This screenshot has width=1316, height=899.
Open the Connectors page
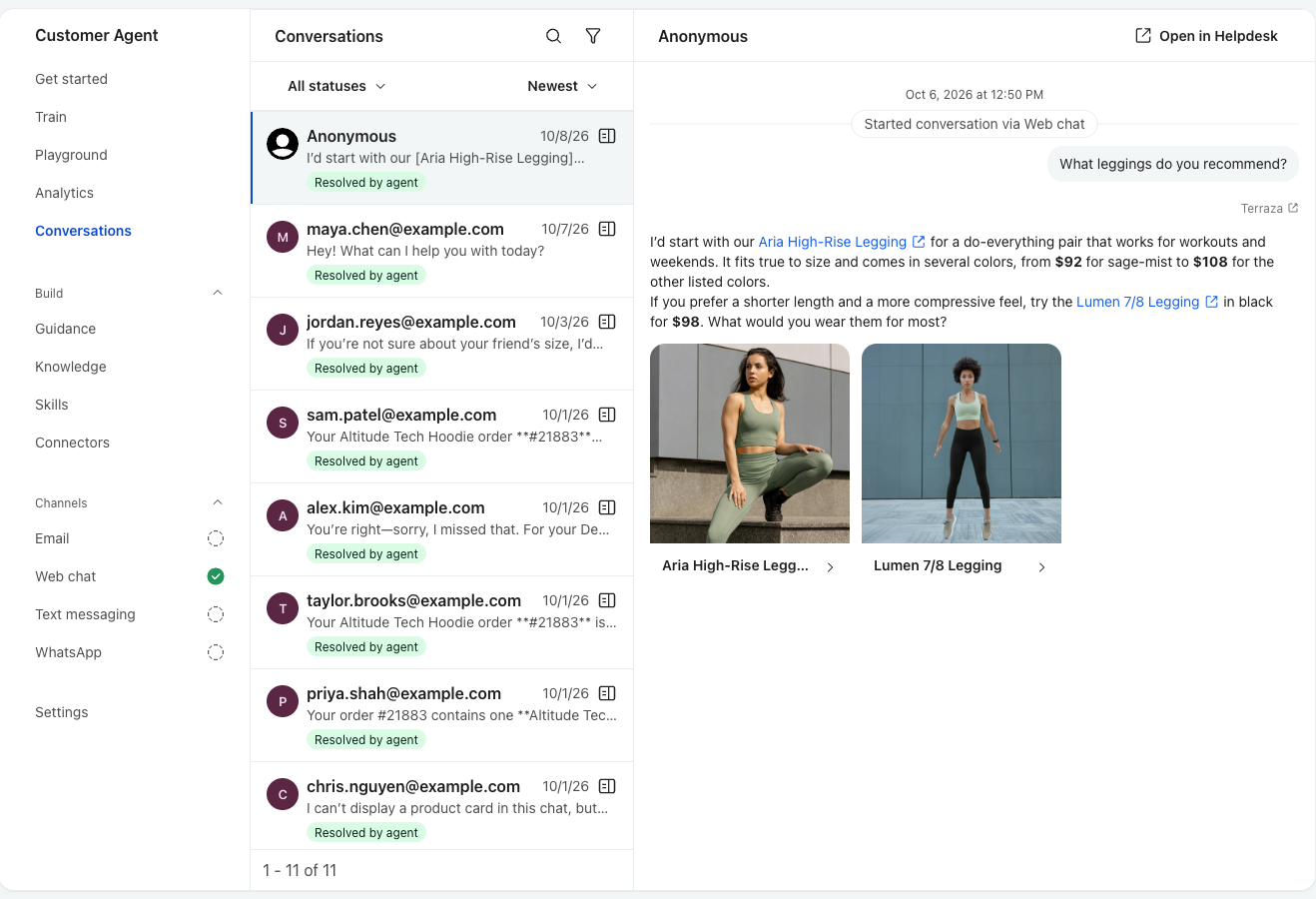click(72, 443)
